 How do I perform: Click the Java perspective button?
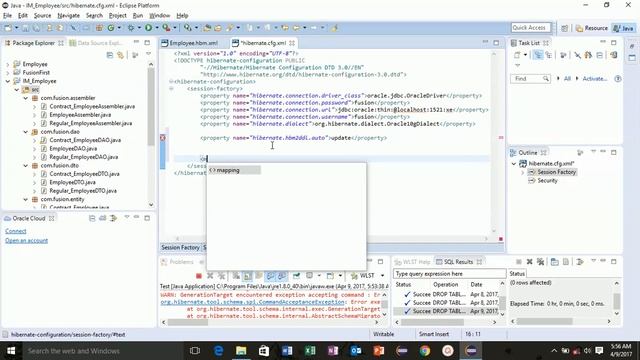[x=624, y=28]
